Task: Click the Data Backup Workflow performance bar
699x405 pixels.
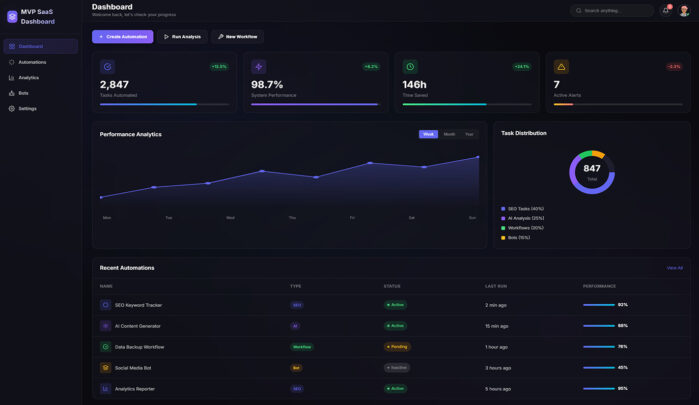Action: (598, 346)
